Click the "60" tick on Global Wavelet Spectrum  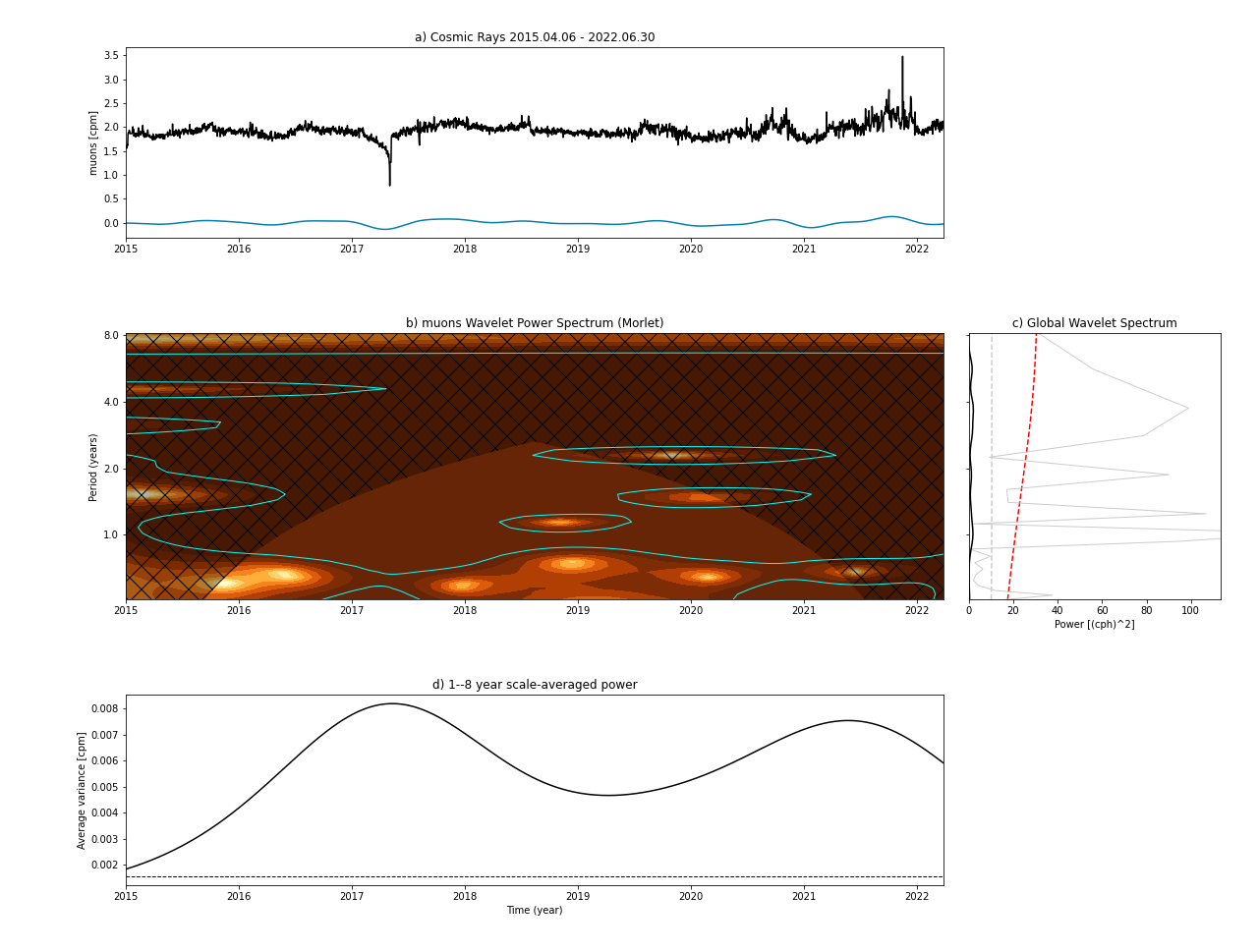1102,611
